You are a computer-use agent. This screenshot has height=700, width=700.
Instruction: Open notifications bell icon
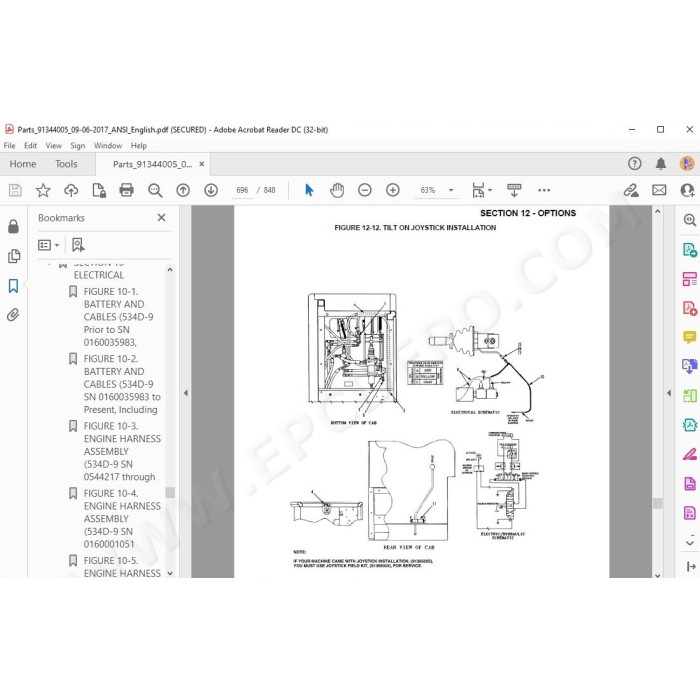(x=661, y=164)
